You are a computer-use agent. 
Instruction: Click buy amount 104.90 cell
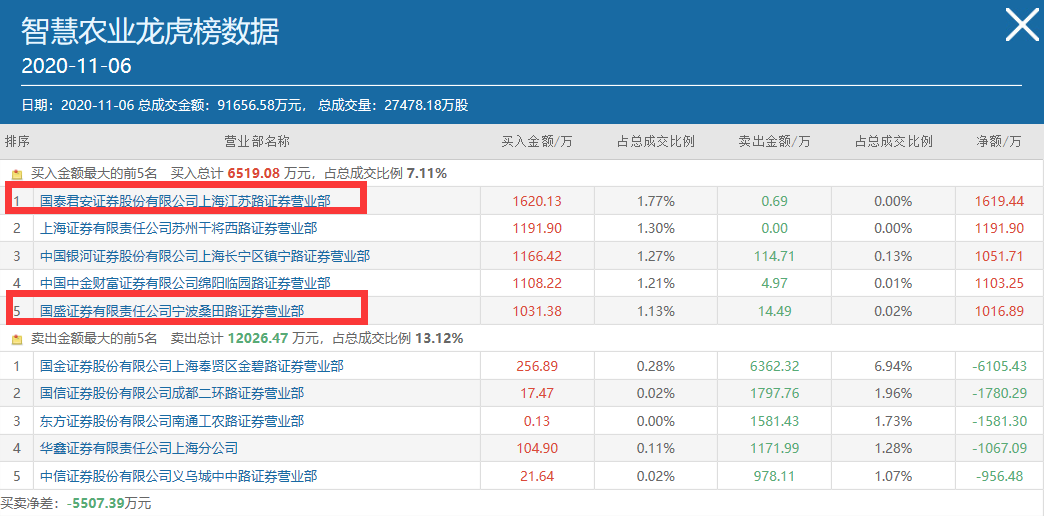[x=537, y=448]
